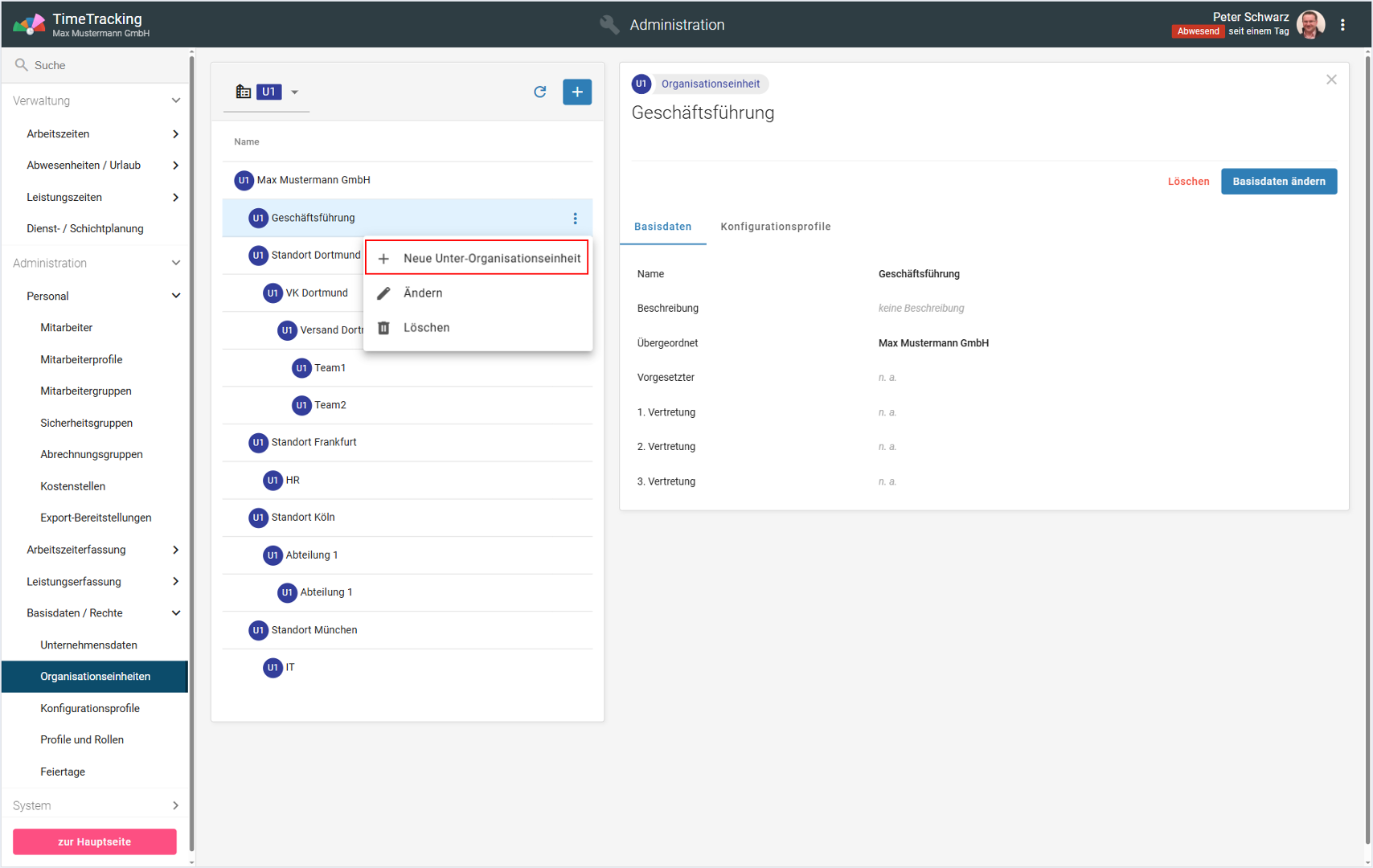Click the blue plus add button
The image size is (1373, 868).
(577, 92)
